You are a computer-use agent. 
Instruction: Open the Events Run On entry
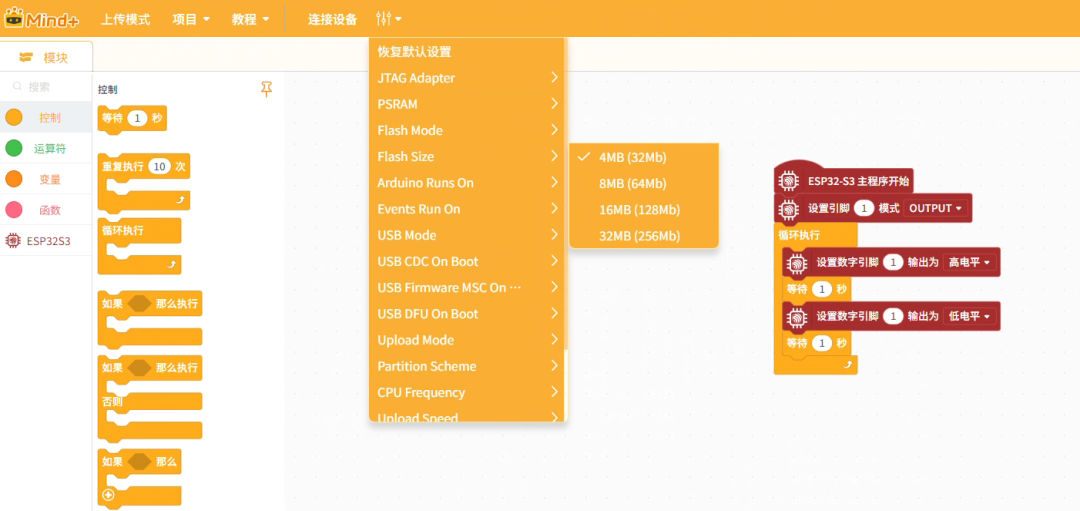468,209
